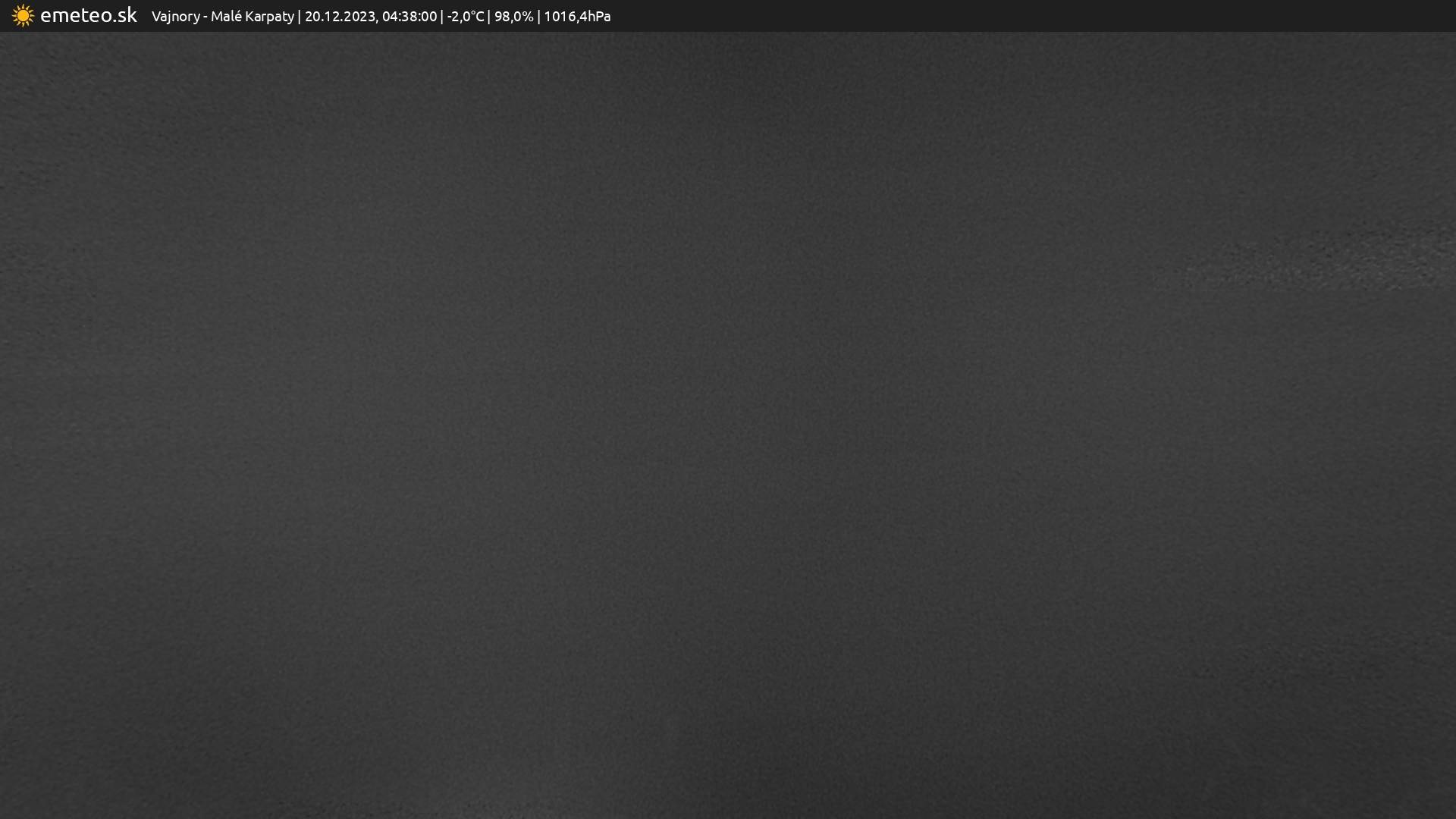Click the center of the dark webcam image
The image size is (1456, 819).
tap(728, 425)
